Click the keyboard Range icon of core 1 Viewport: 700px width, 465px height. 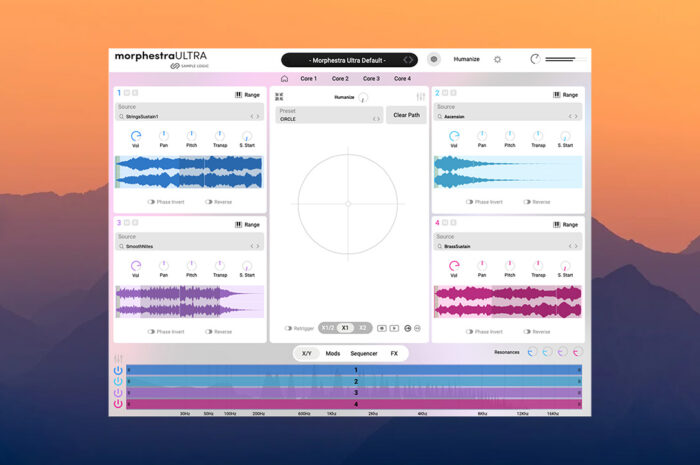(x=238, y=95)
